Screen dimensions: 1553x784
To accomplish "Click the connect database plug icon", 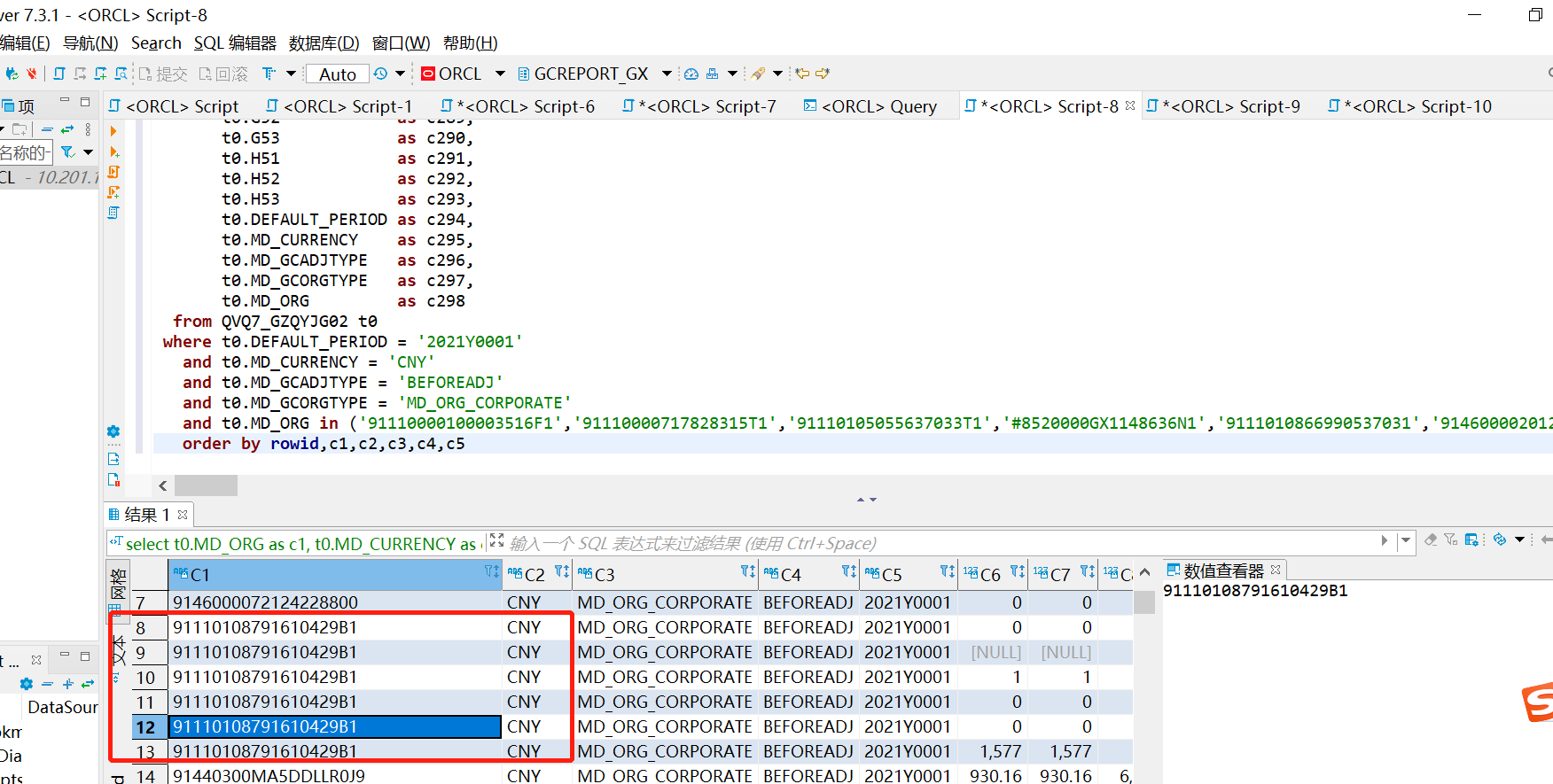I will click(12, 74).
